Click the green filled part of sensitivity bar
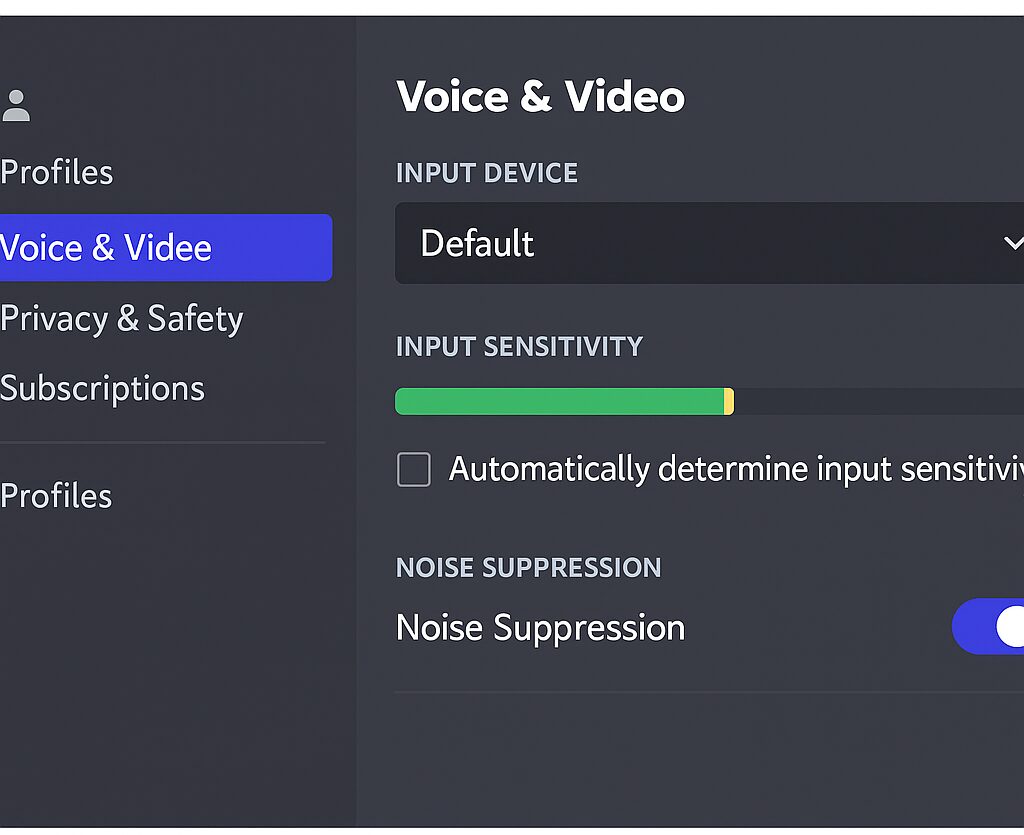Viewport: 1024px width, 835px height. pyautogui.click(x=558, y=401)
